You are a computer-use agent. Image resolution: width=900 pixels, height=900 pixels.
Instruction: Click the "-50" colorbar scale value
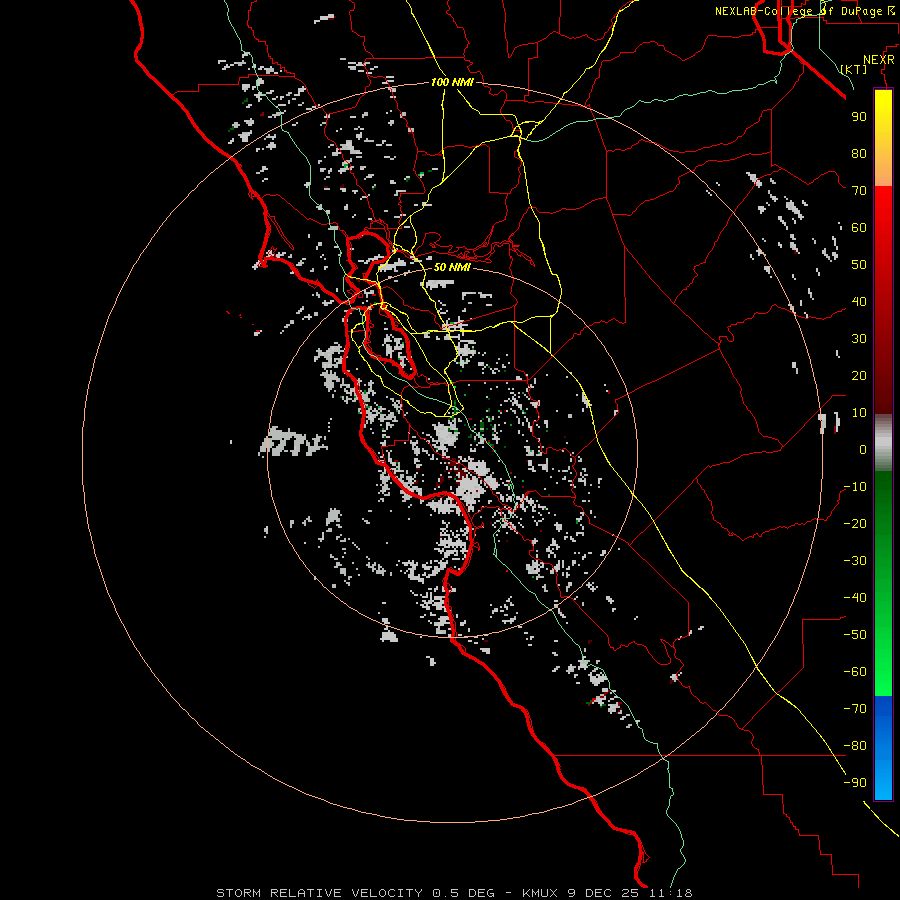[855, 635]
